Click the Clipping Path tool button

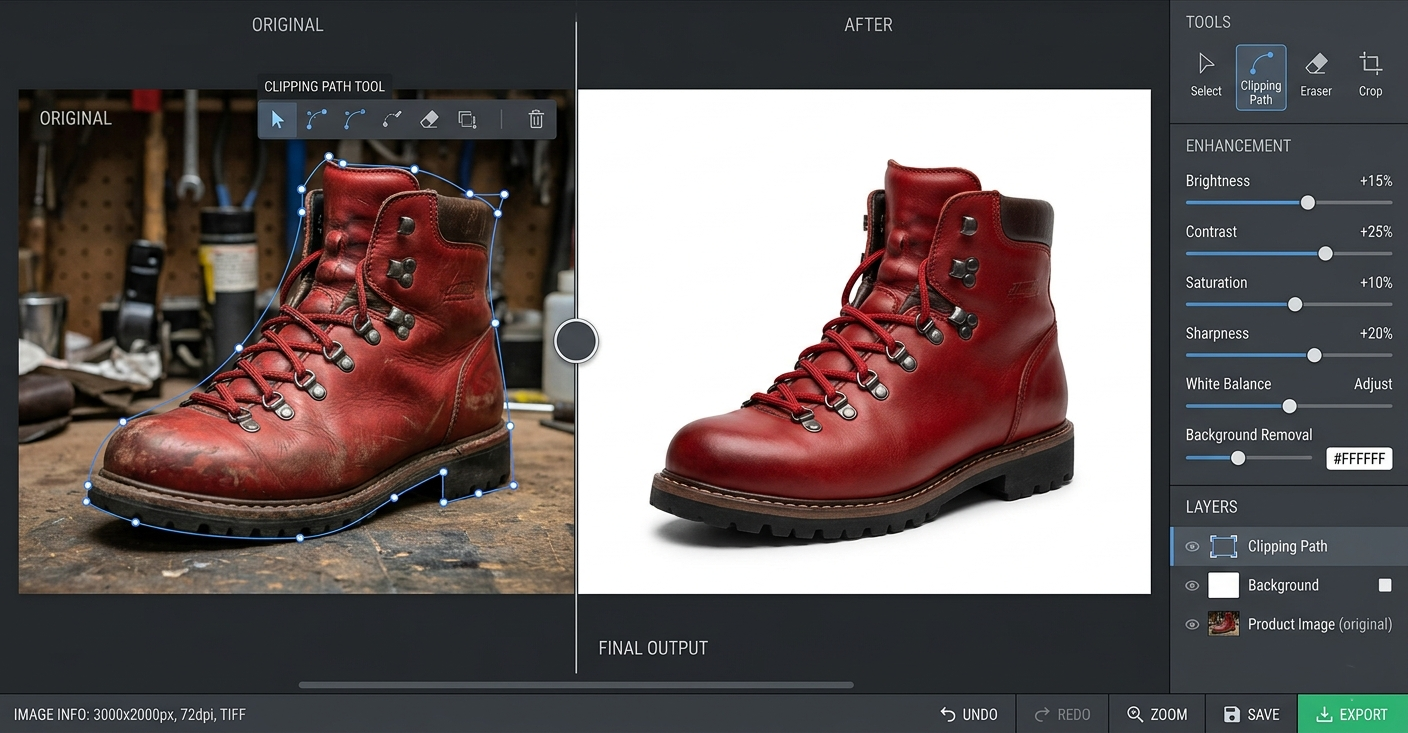1261,77
